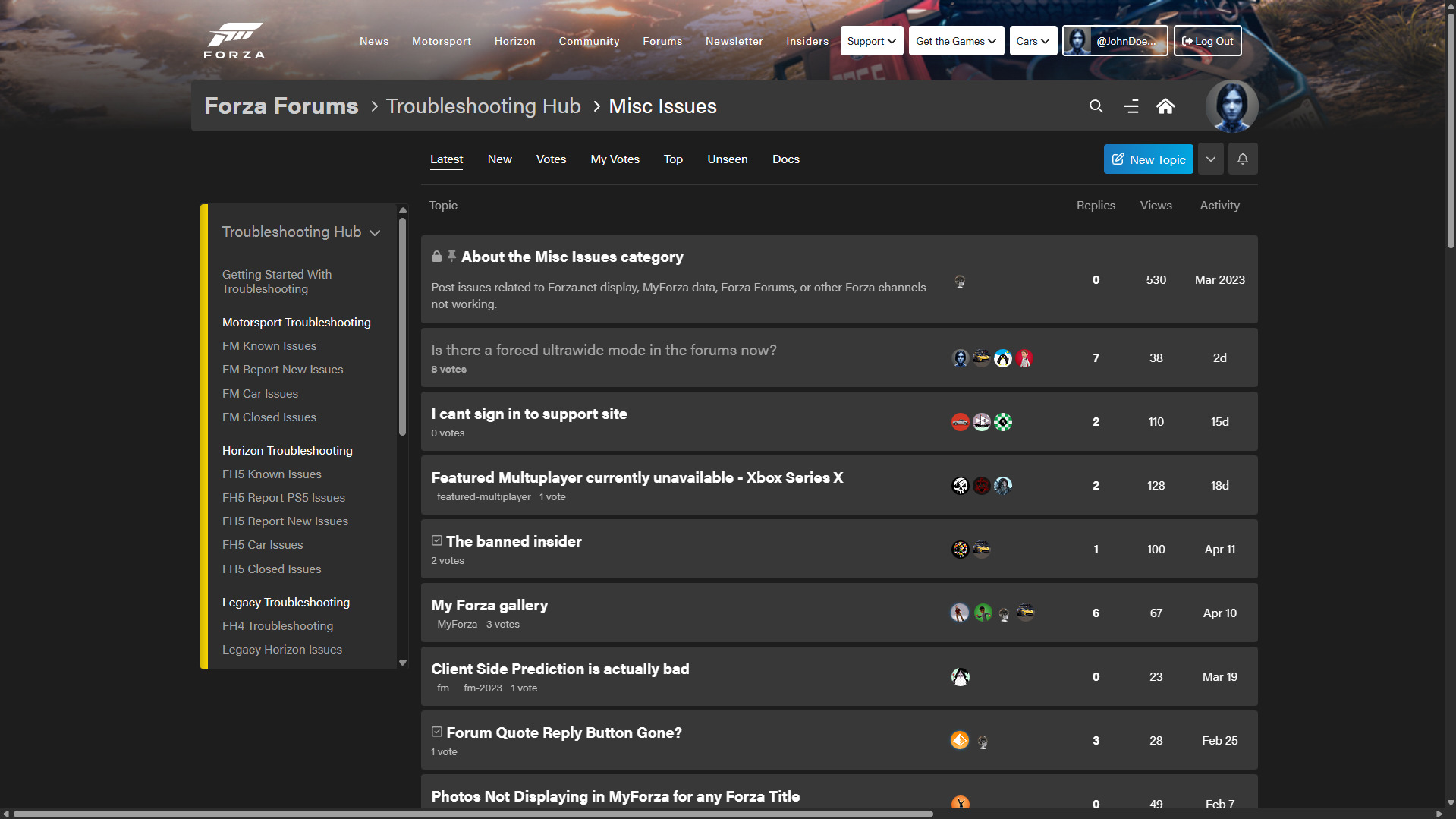Create a New Topic
The height and width of the screenshot is (819, 1456).
[1148, 159]
